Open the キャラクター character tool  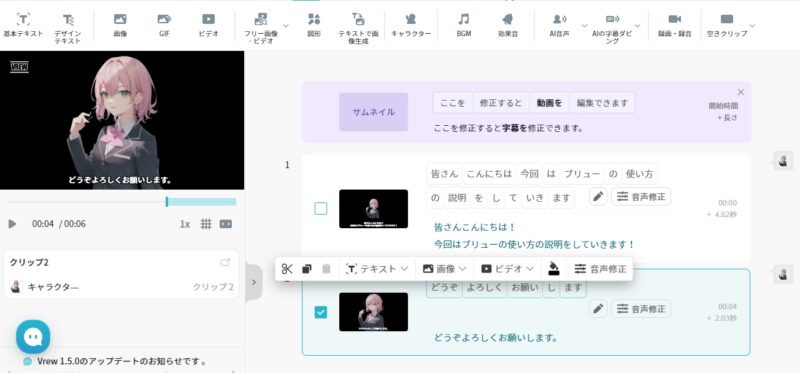[411, 26]
